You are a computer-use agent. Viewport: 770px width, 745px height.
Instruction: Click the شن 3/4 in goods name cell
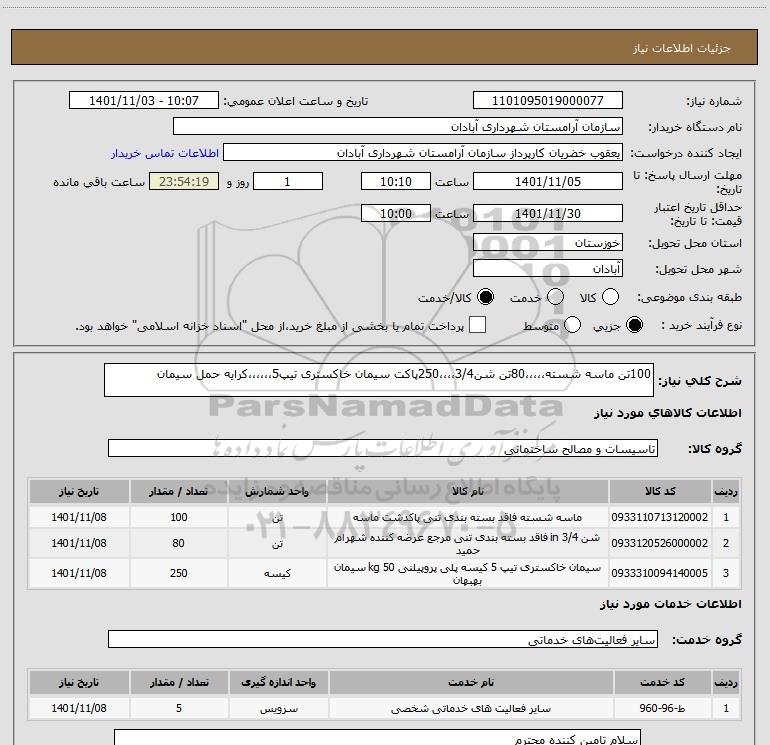[468, 544]
